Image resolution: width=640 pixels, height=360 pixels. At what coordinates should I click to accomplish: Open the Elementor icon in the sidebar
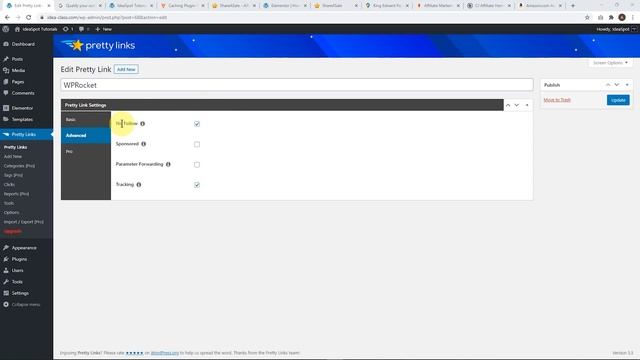pyautogui.click(x=6, y=108)
